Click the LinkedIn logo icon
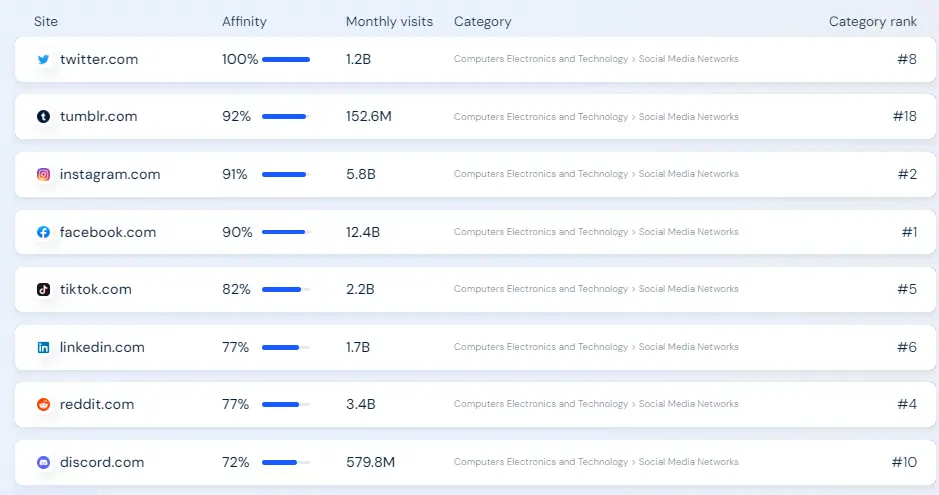 coord(43,347)
